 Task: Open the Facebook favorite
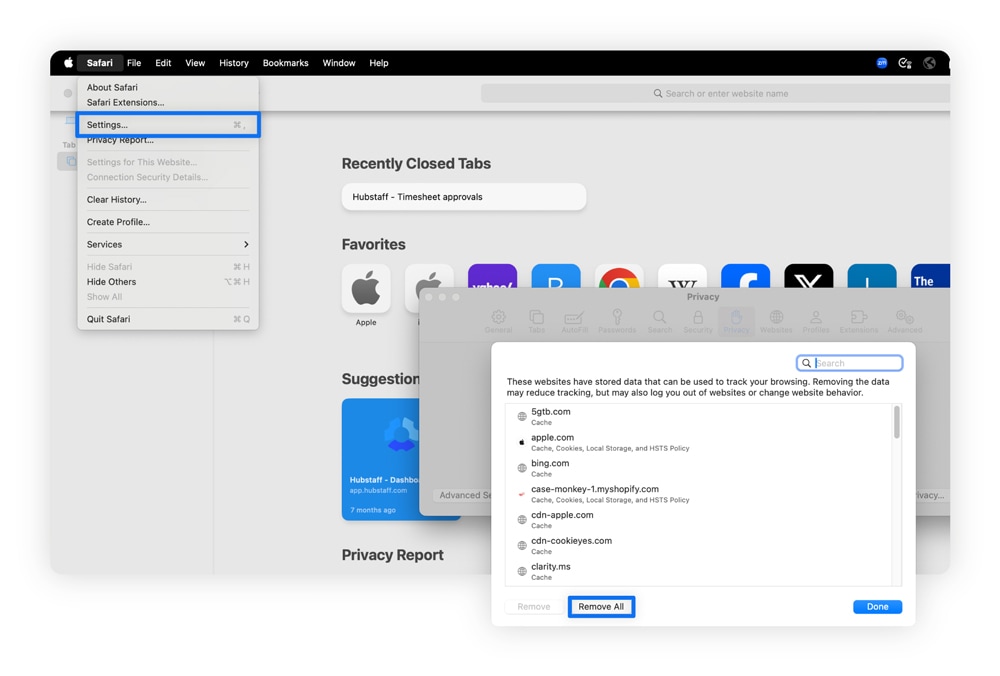746,278
